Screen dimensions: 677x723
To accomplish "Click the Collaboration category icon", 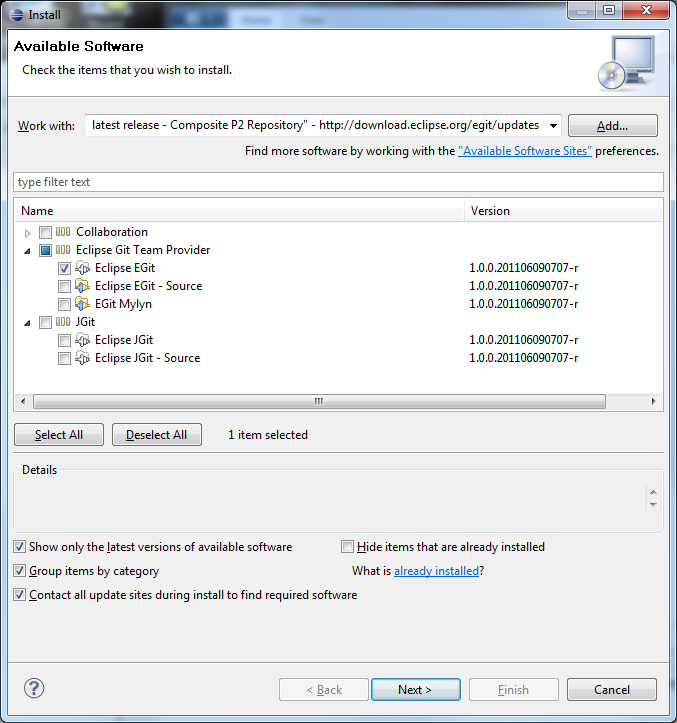I will [63, 231].
